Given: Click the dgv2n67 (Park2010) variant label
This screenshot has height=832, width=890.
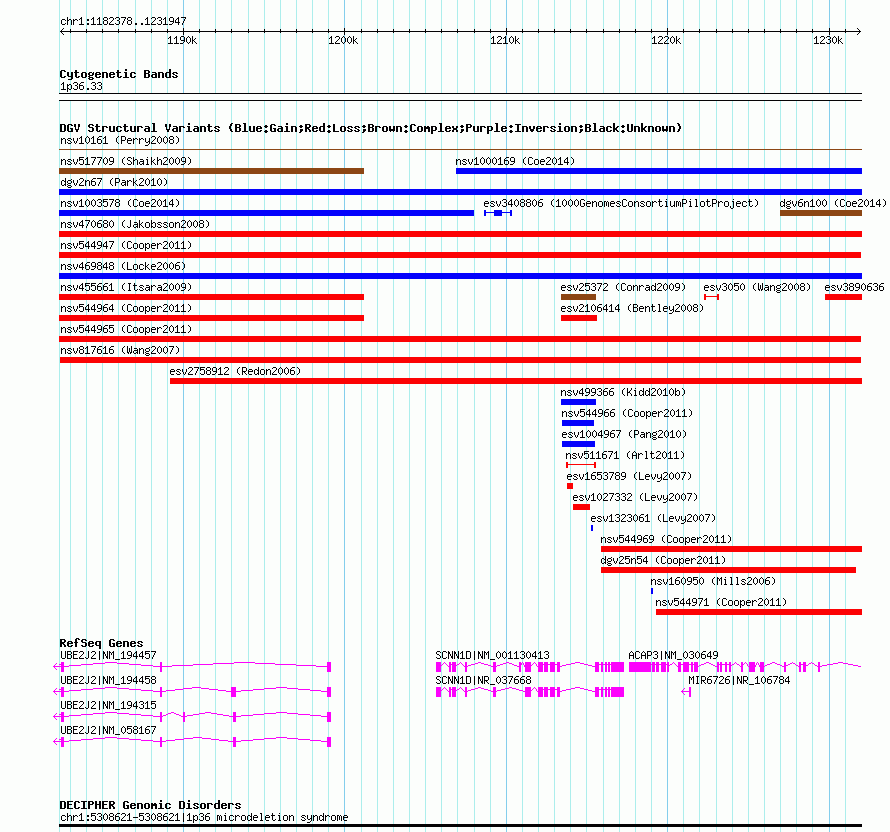Looking at the screenshot, I should 114,182.
